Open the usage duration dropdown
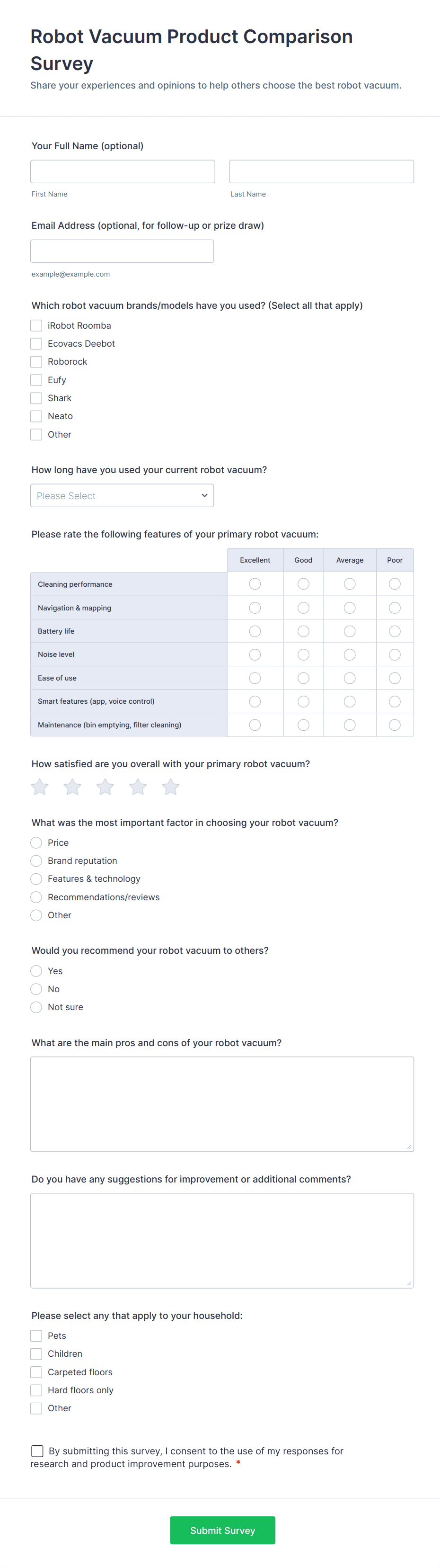Image resolution: width=440 pixels, height=1568 pixels. pyautogui.click(x=122, y=495)
